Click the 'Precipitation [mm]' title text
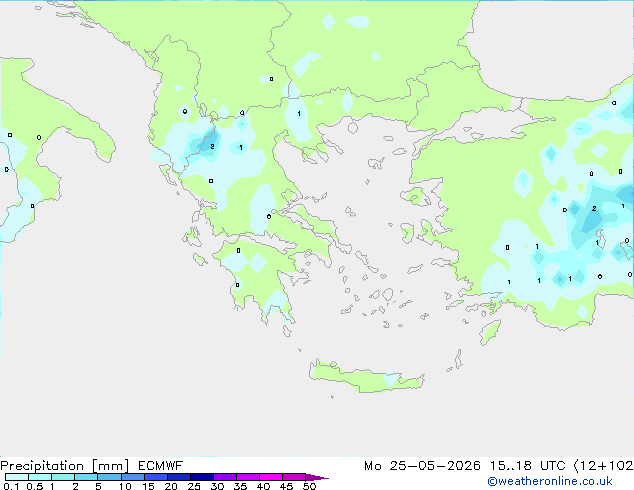 click(65, 466)
